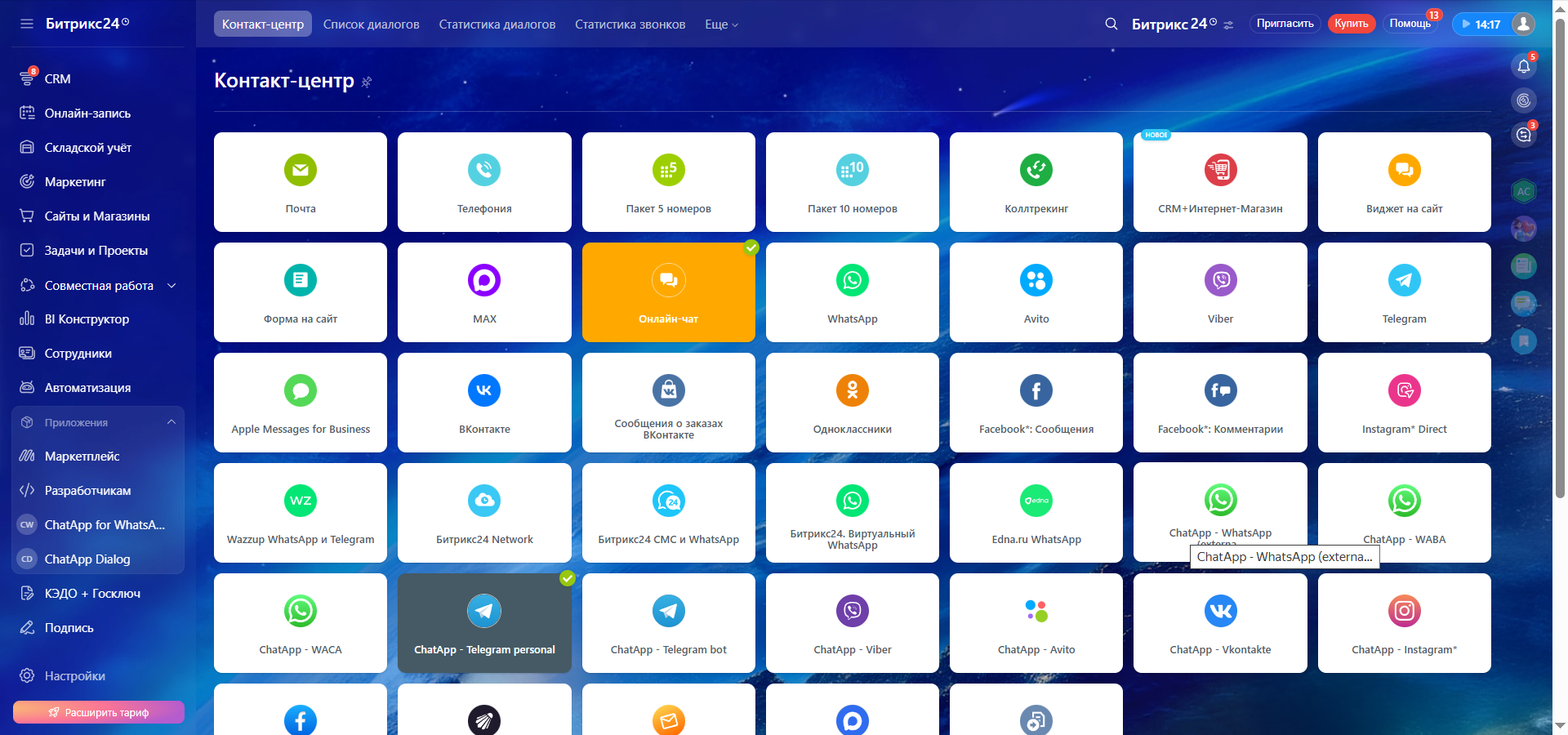Open the WhatsApp connector tile

pyautogui.click(x=852, y=292)
